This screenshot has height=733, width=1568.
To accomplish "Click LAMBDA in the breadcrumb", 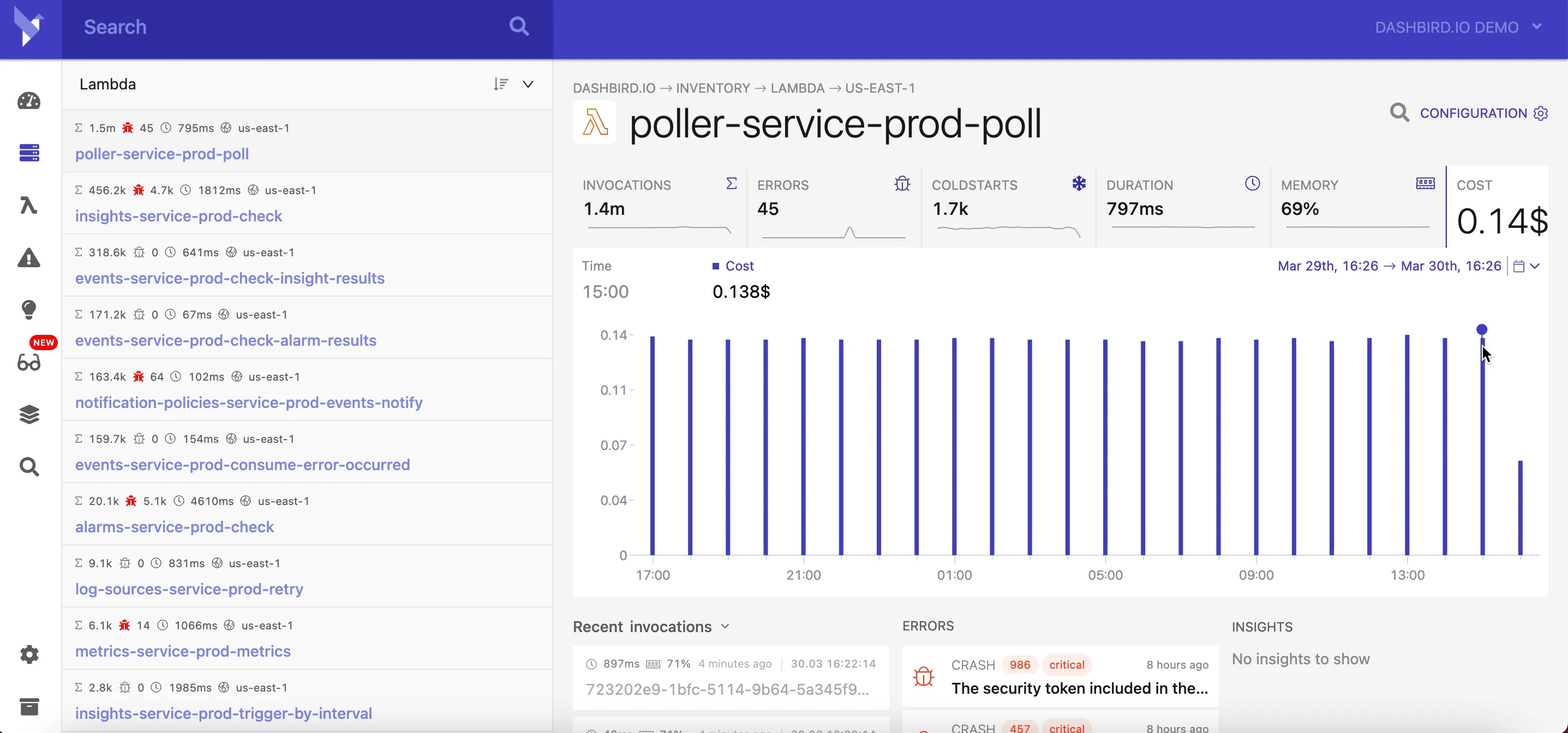I will (797, 88).
